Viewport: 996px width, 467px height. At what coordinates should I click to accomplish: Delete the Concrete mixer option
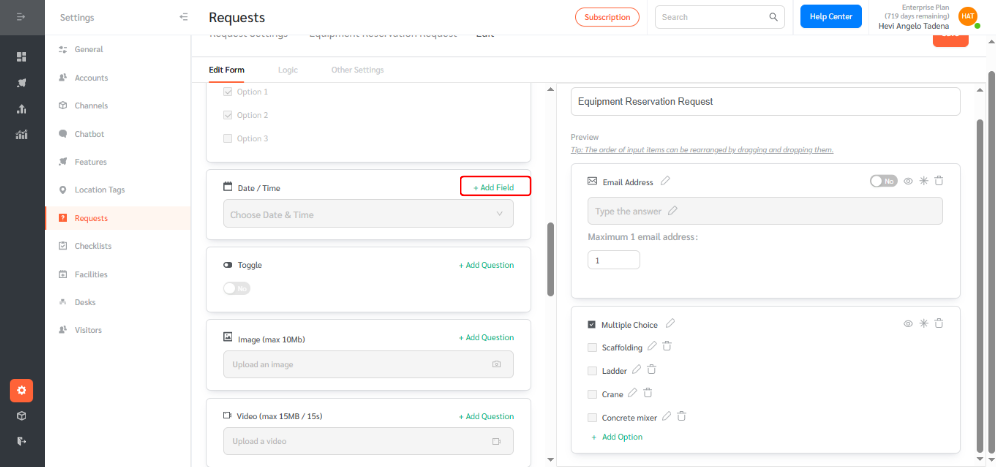pos(682,417)
